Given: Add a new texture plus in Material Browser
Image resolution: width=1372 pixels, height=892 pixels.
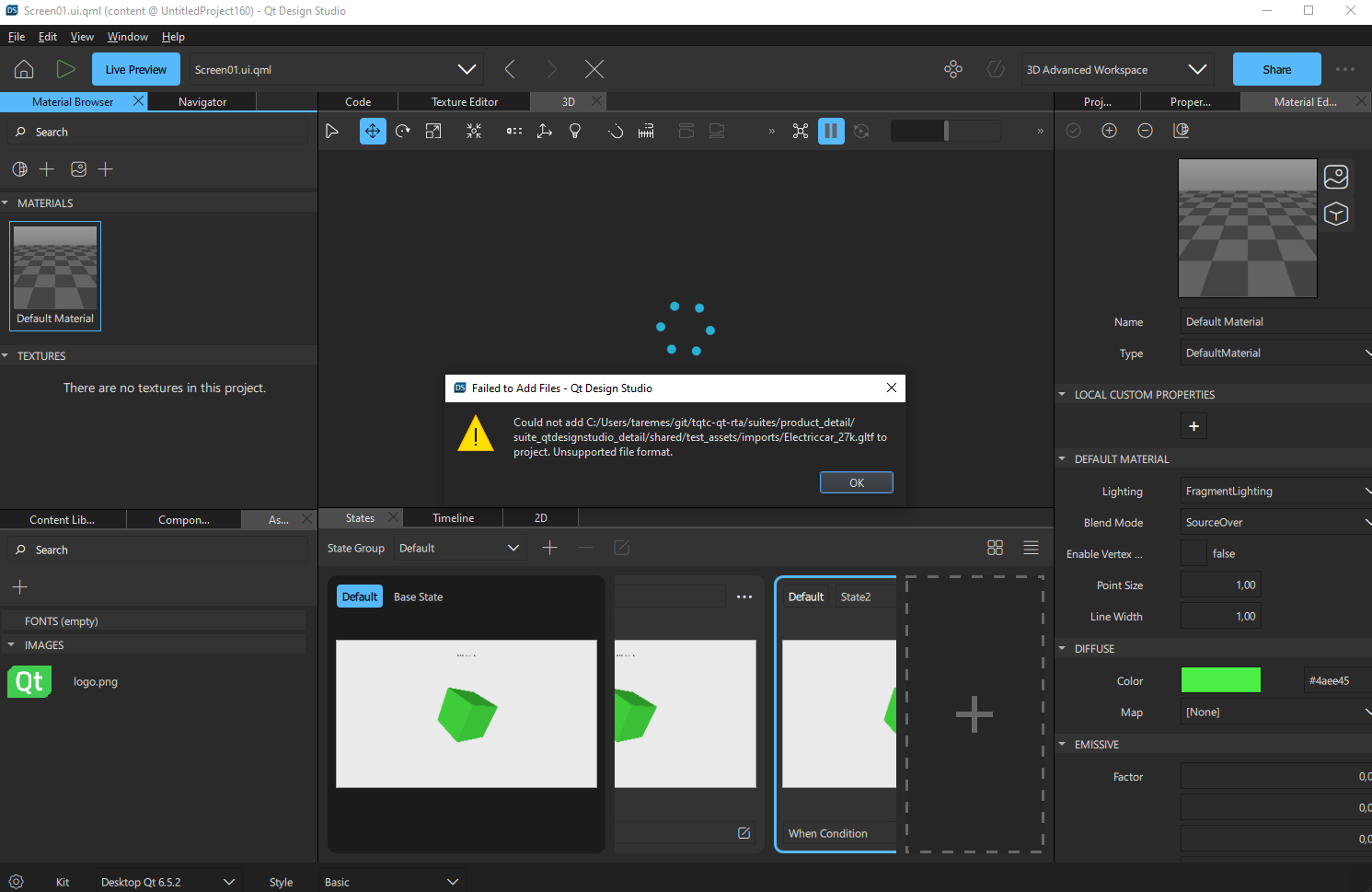Looking at the screenshot, I should (x=106, y=169).
